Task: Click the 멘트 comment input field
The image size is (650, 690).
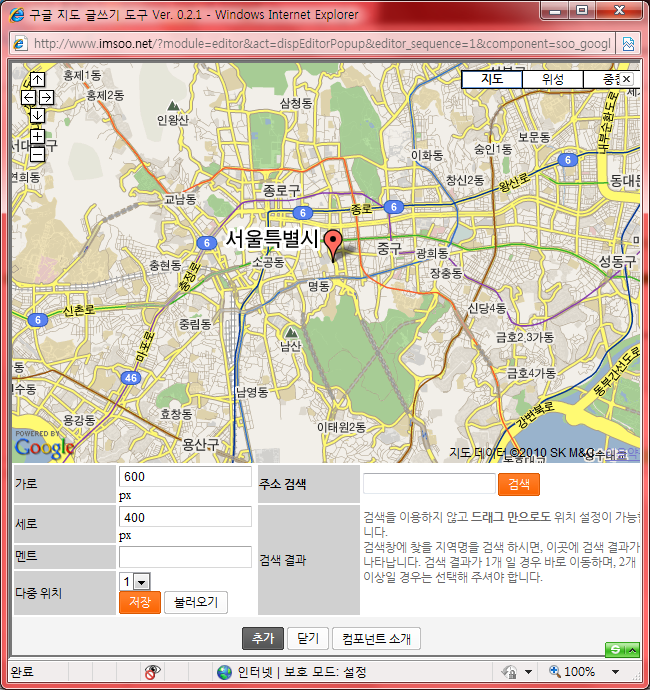Action: [x=185, y=557]
